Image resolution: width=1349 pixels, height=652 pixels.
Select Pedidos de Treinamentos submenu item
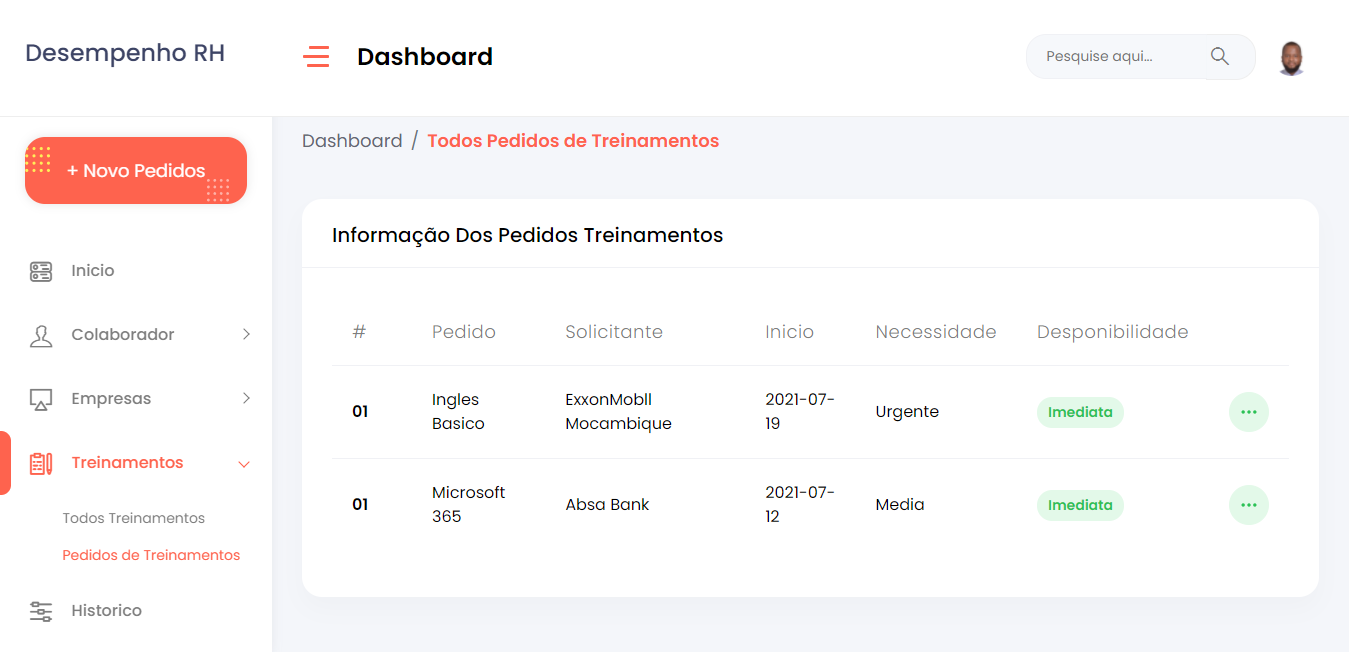pos(151,555)
